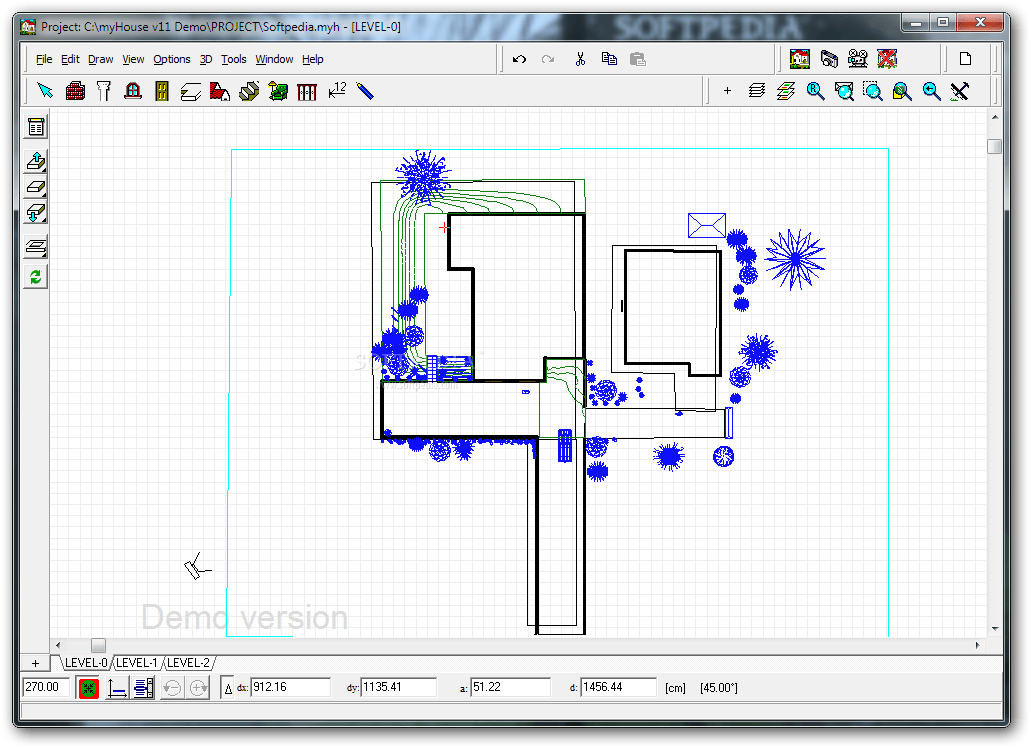
Task: Select the arrow pointer tool
Action: click(x=45, y=91)
